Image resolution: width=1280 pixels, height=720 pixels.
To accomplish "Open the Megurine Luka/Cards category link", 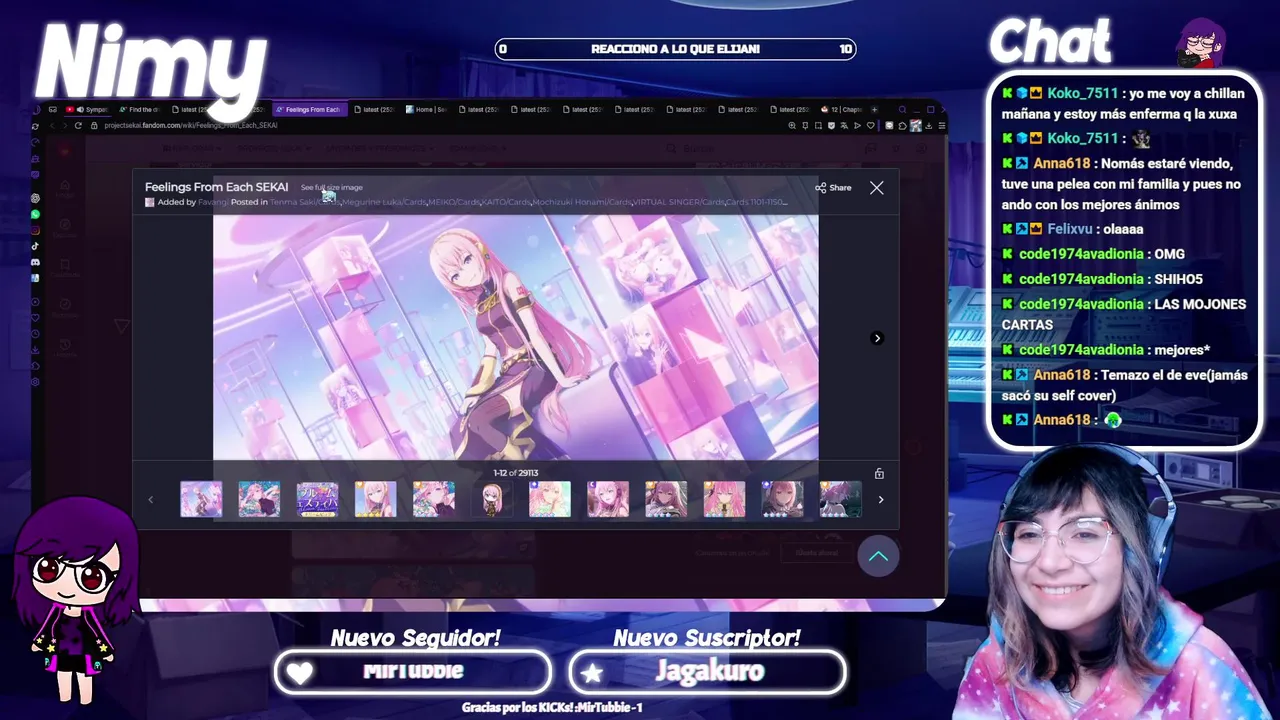I will click(x=384, y=202).
